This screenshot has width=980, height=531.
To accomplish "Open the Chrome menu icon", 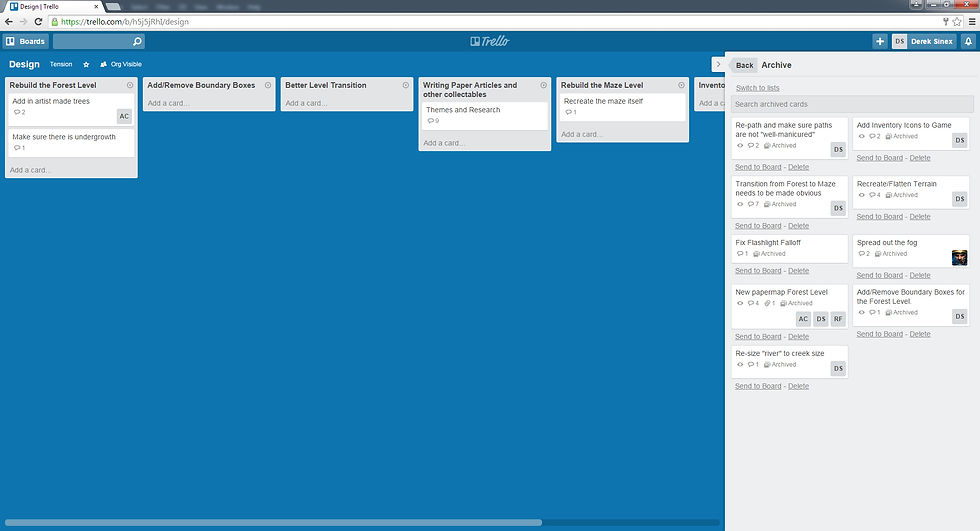I will pos(972,21).
